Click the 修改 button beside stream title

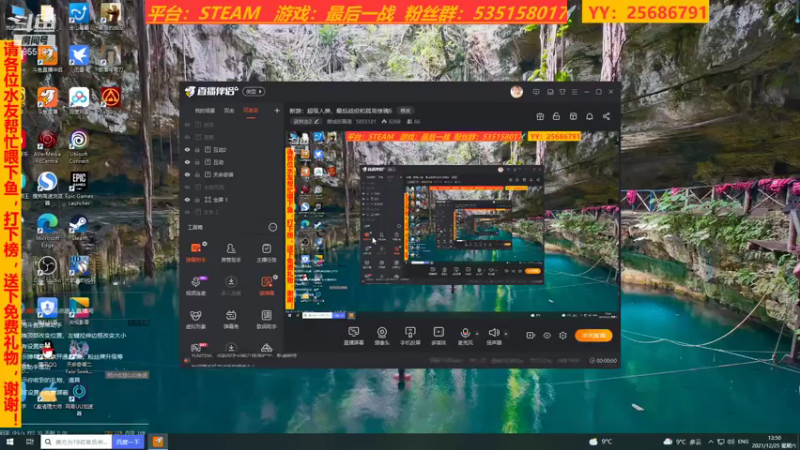(x=406, y=111)
